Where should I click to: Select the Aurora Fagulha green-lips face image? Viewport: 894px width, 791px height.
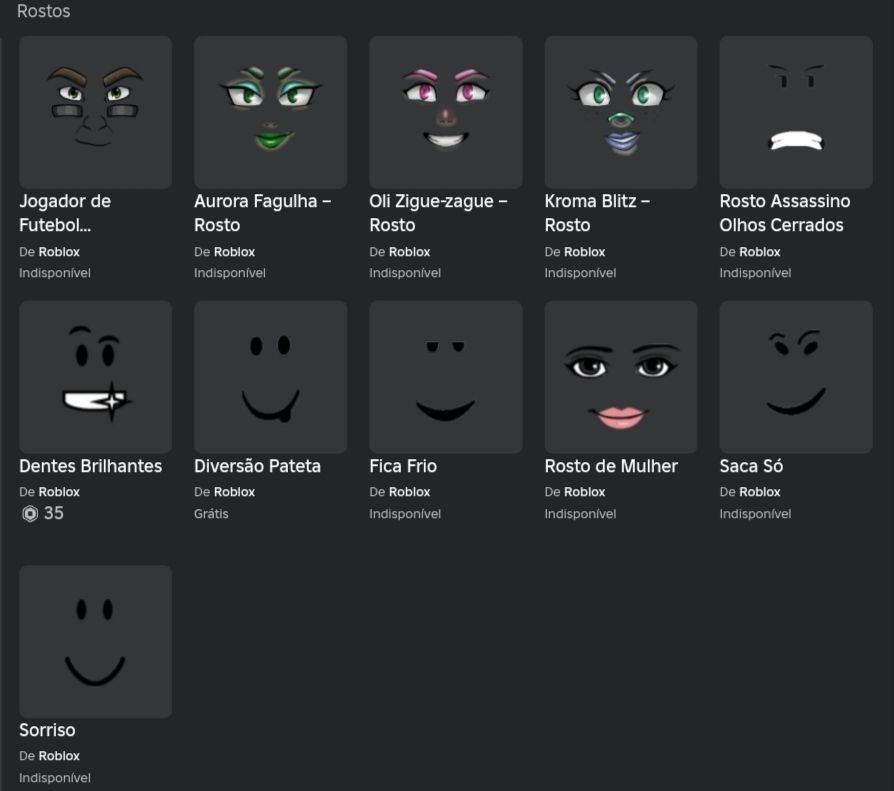tap(270, 112)
